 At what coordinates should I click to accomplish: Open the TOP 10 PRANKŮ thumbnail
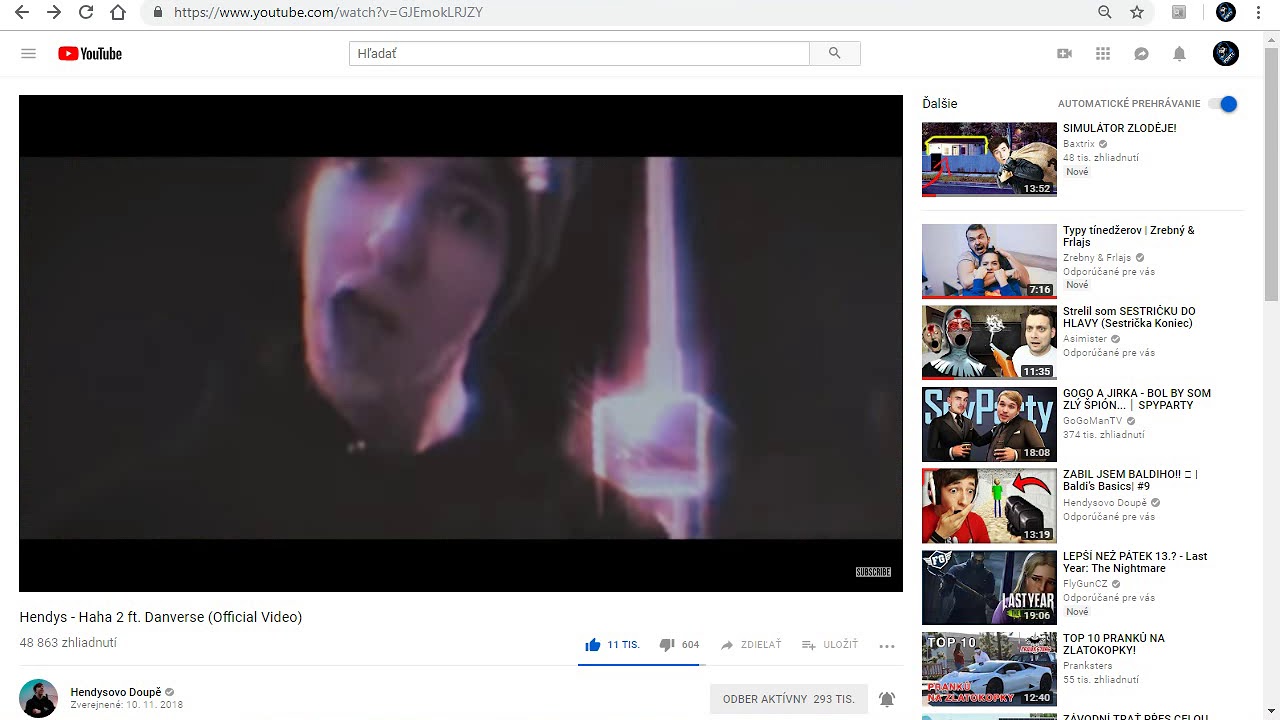[989, 670]
